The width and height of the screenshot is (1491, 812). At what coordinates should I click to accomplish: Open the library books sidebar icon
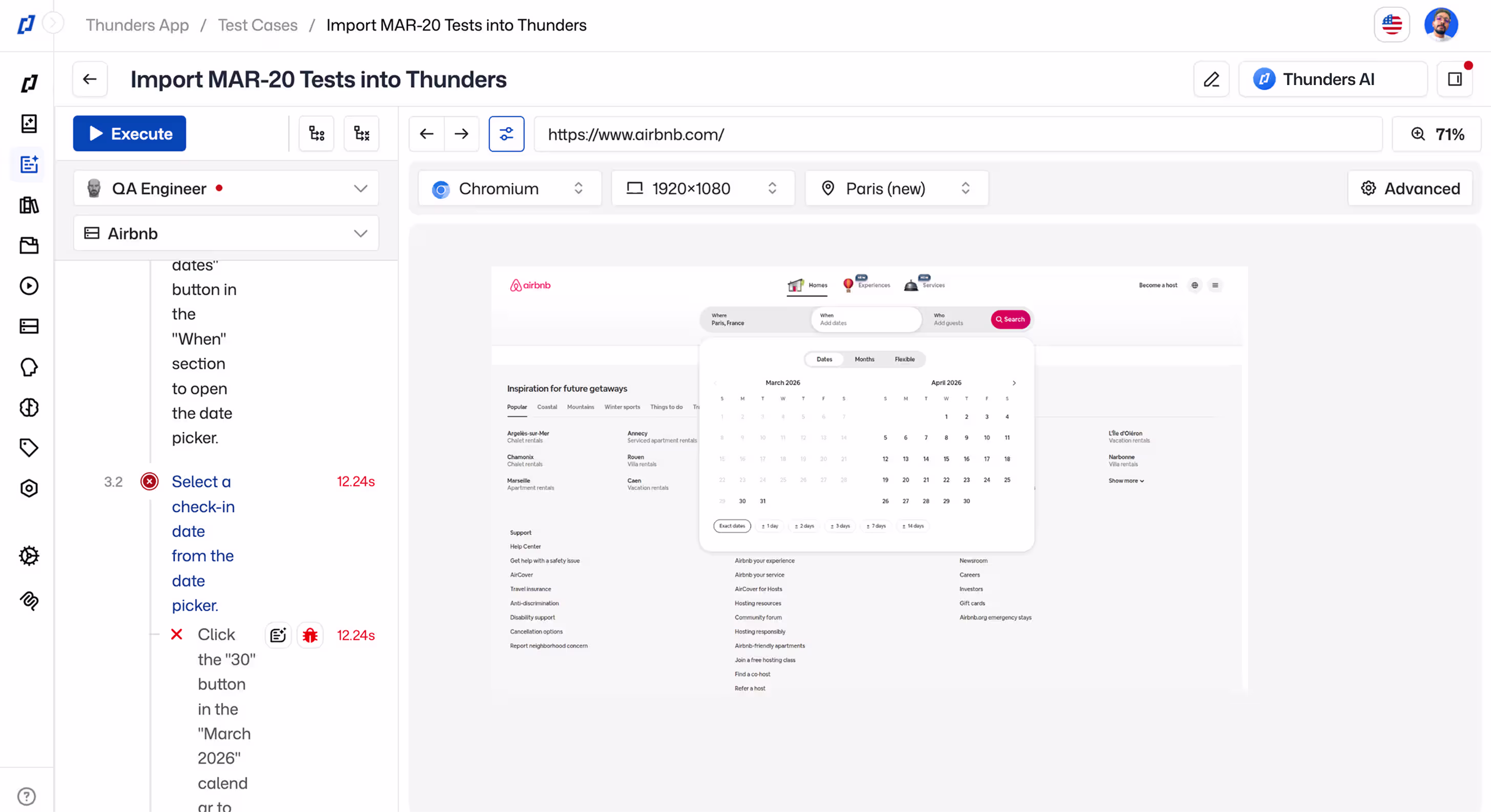29,205
